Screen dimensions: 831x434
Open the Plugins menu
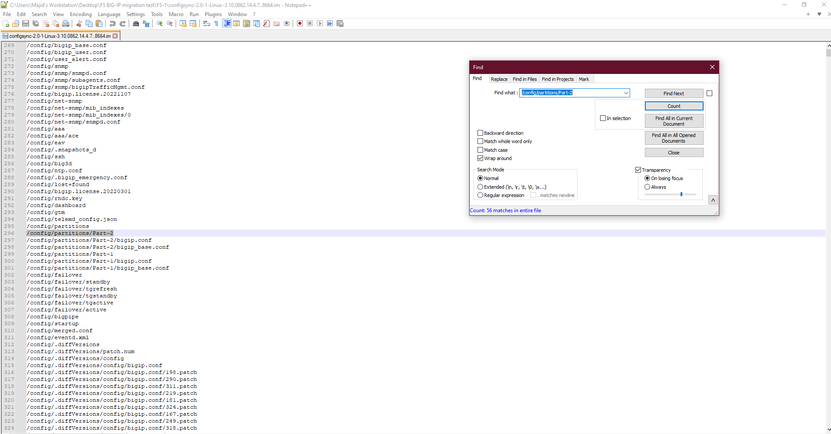(213, 14)
